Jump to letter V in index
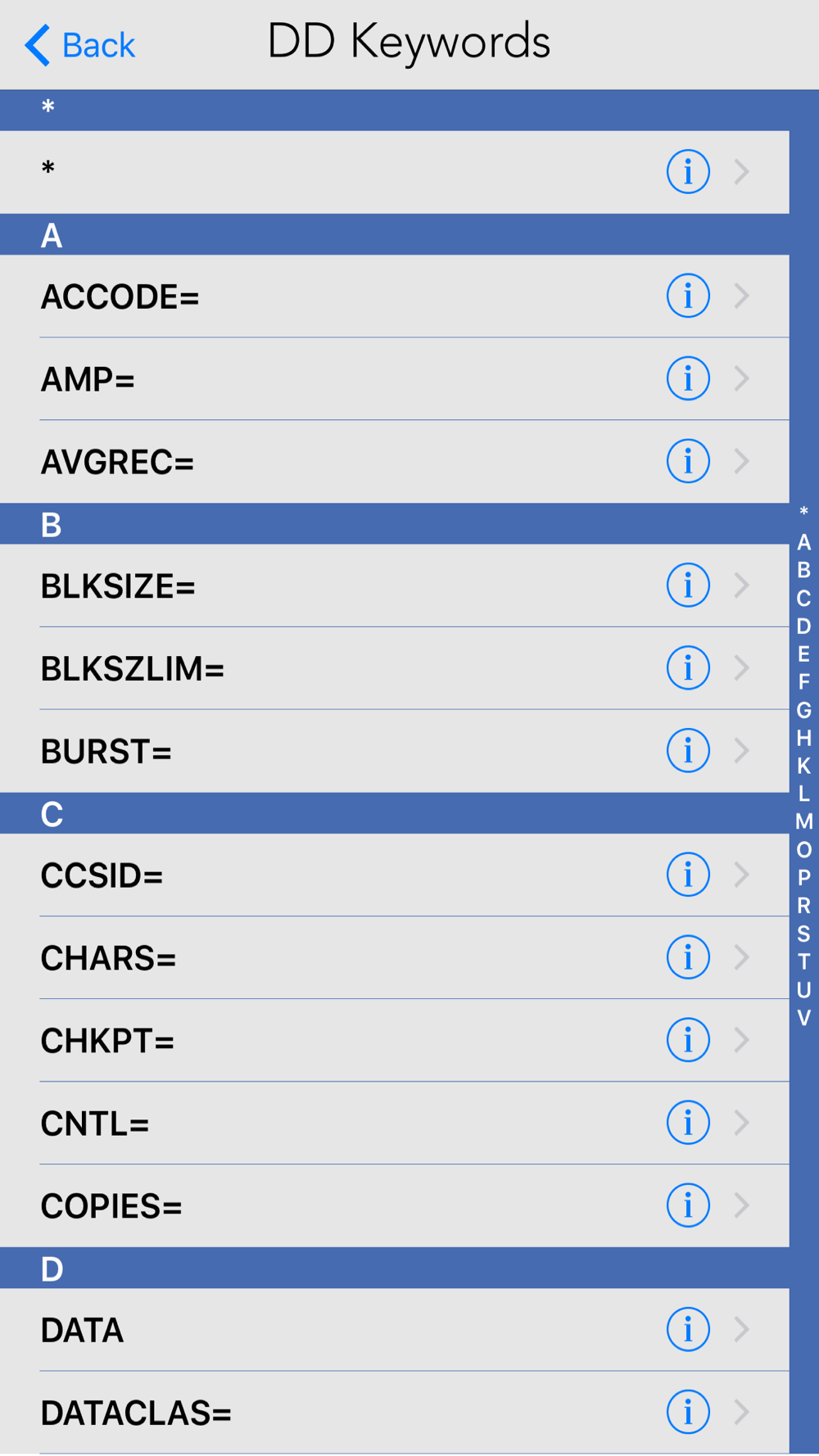The width and height of the screenshot is (819, 1456). pos(803,1018)
